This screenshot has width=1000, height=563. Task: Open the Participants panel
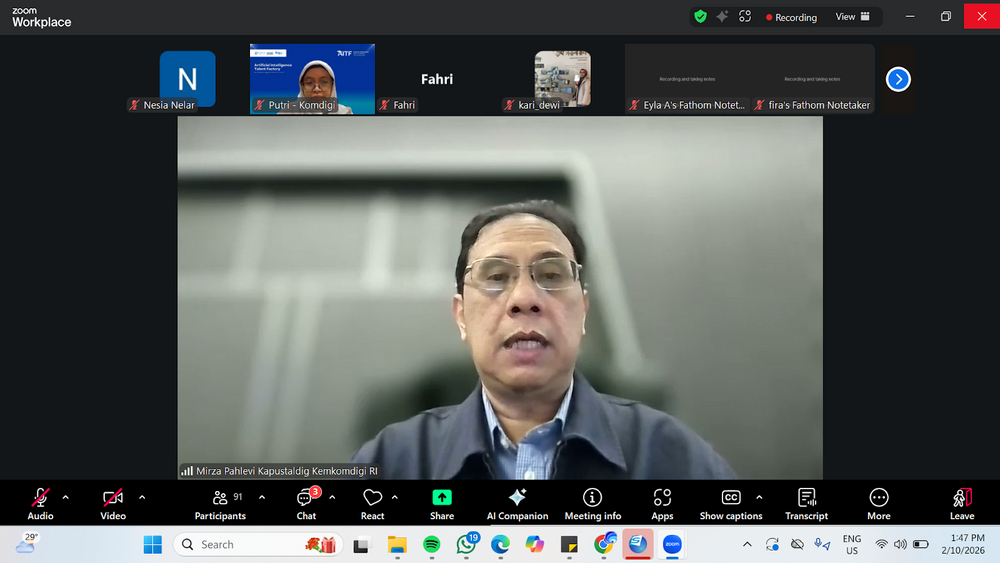click(220, 503)
